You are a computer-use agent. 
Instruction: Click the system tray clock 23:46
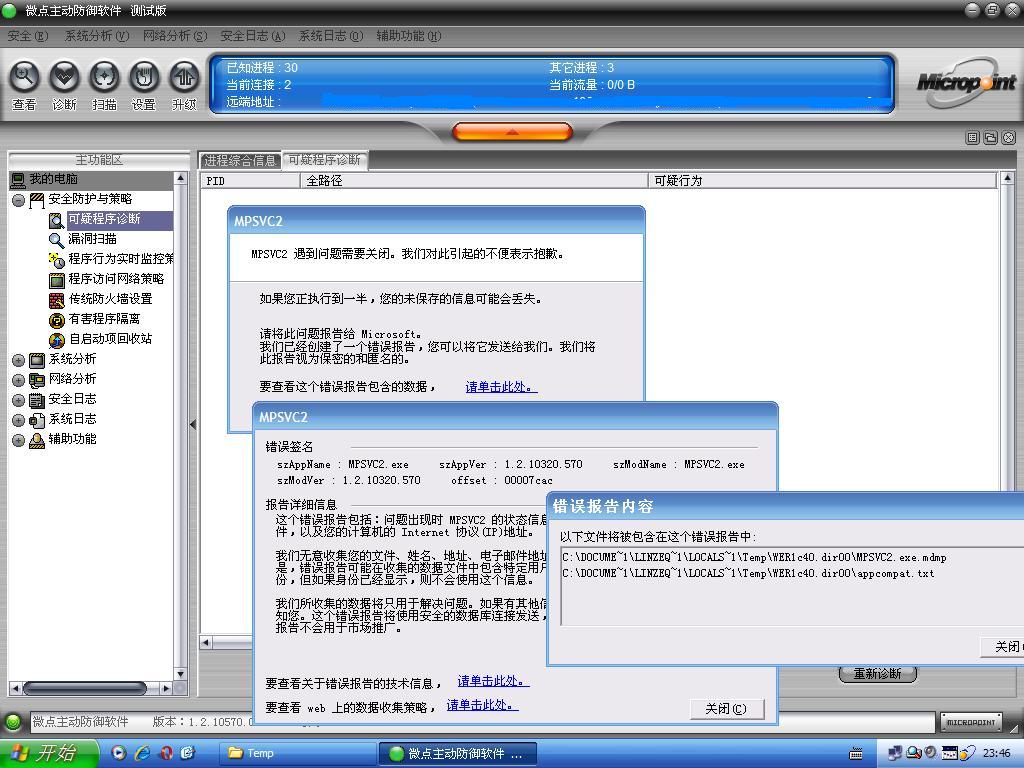[x=997, y=753]
